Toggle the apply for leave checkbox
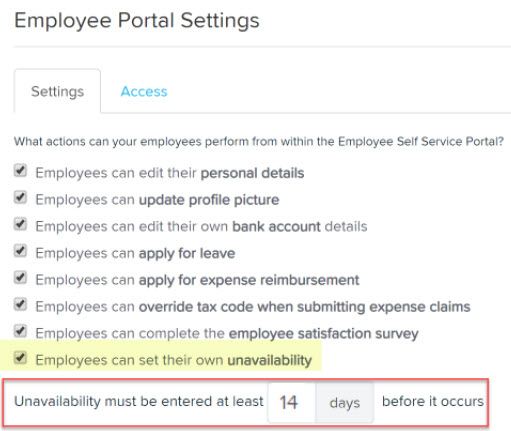This screenshot has width=511, height=431. (20, 251)
